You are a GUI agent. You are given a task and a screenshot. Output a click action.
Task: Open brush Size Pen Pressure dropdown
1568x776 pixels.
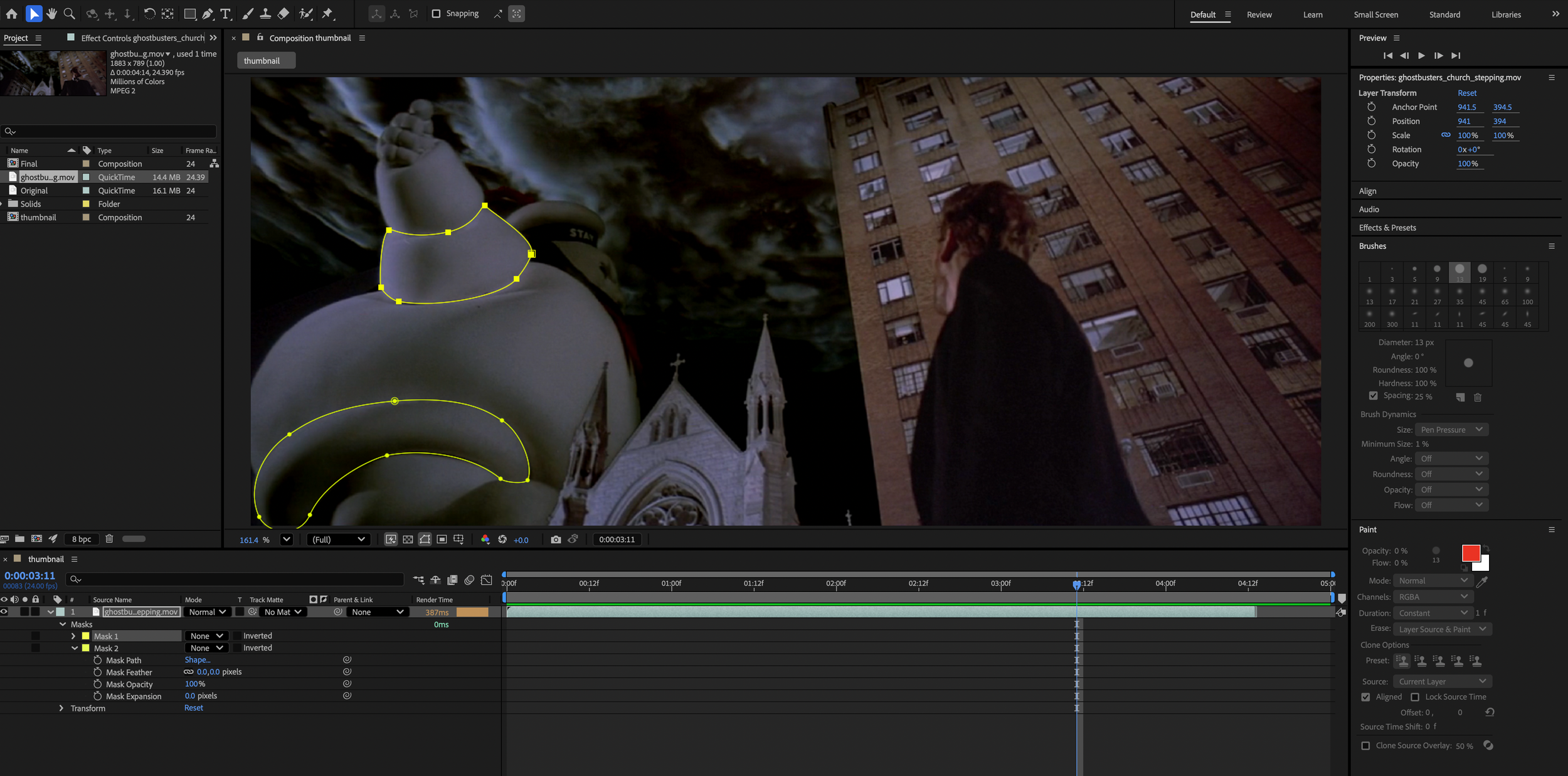[1451, 430]
